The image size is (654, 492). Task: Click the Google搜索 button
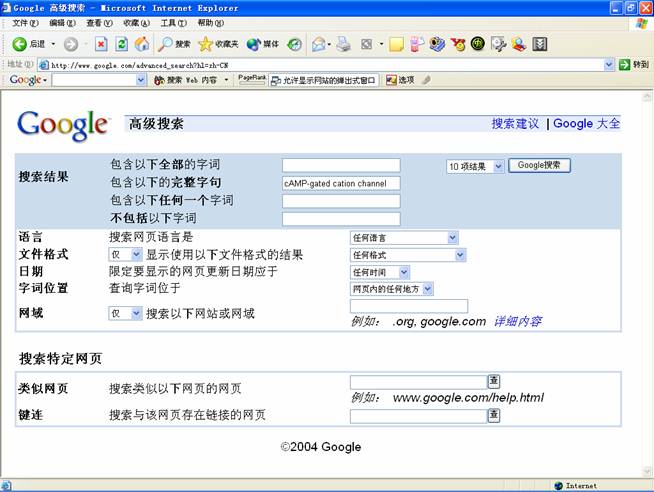click(x=539, y=165)
